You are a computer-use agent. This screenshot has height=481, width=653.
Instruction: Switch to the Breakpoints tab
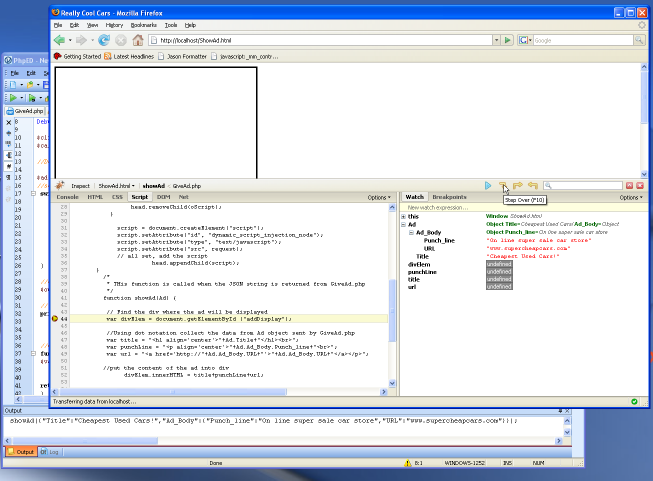(450, 197)
